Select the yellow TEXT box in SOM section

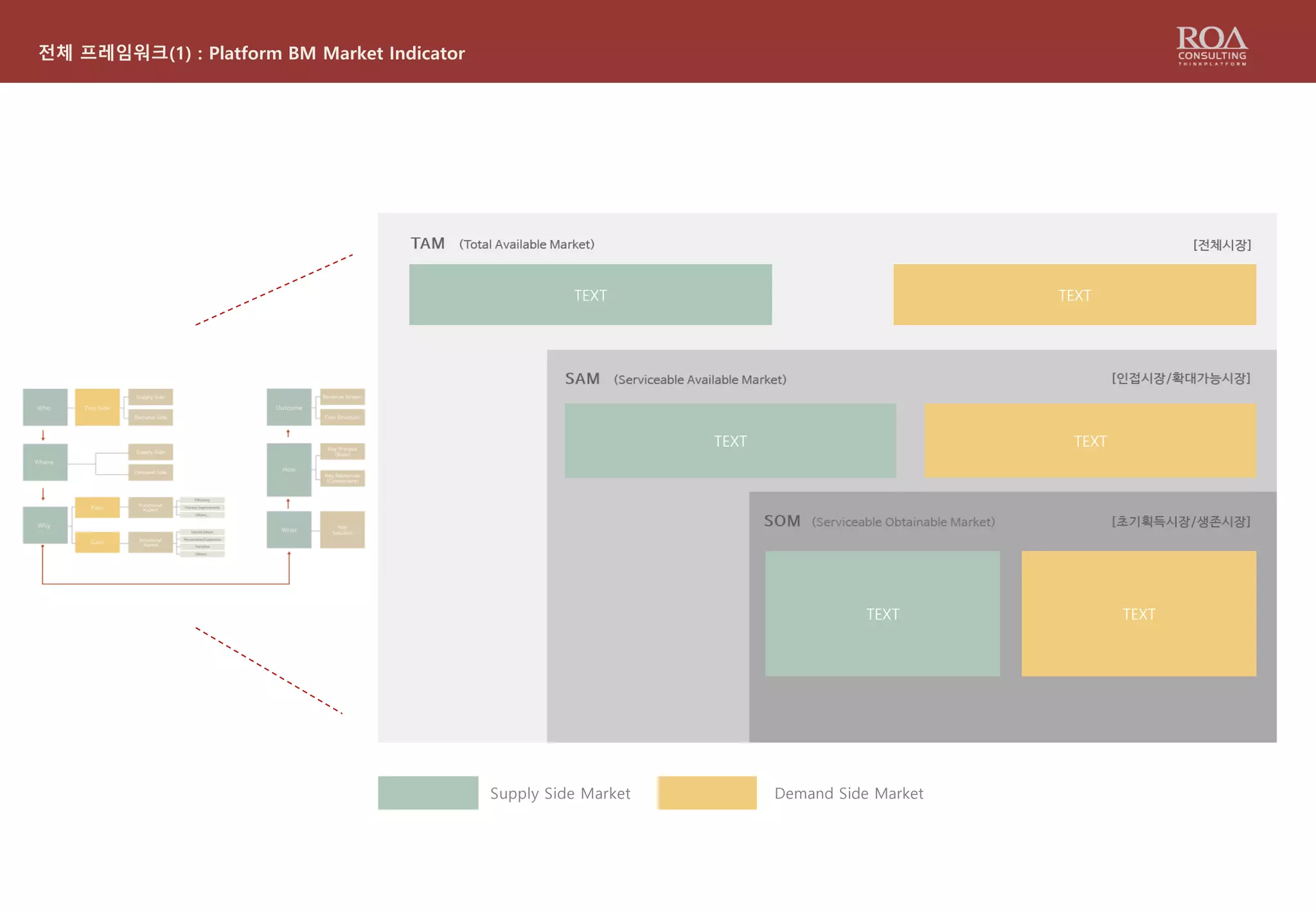click(1138, 614)
